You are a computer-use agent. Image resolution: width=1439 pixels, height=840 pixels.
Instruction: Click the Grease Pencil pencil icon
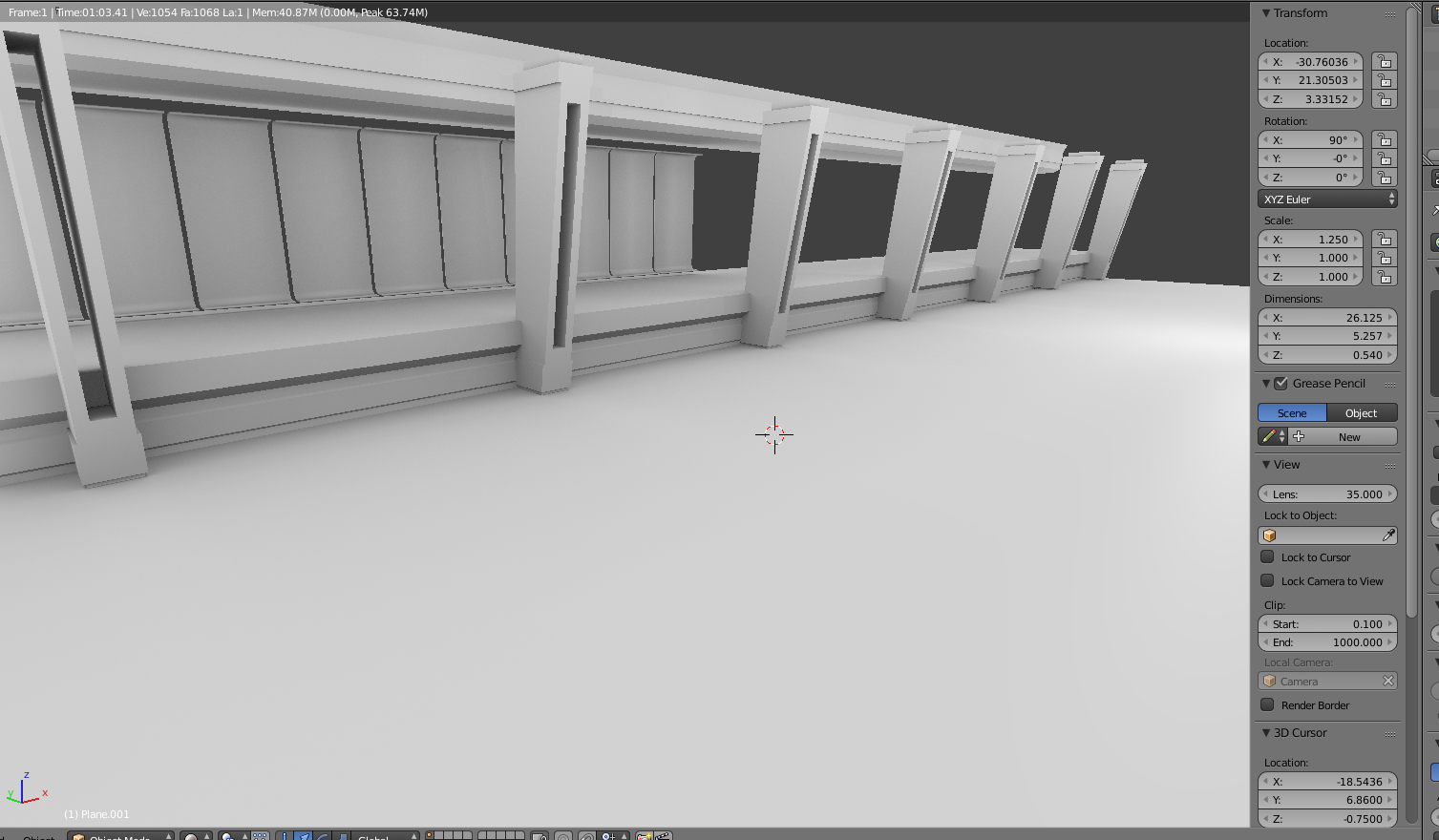point(1268,436)
